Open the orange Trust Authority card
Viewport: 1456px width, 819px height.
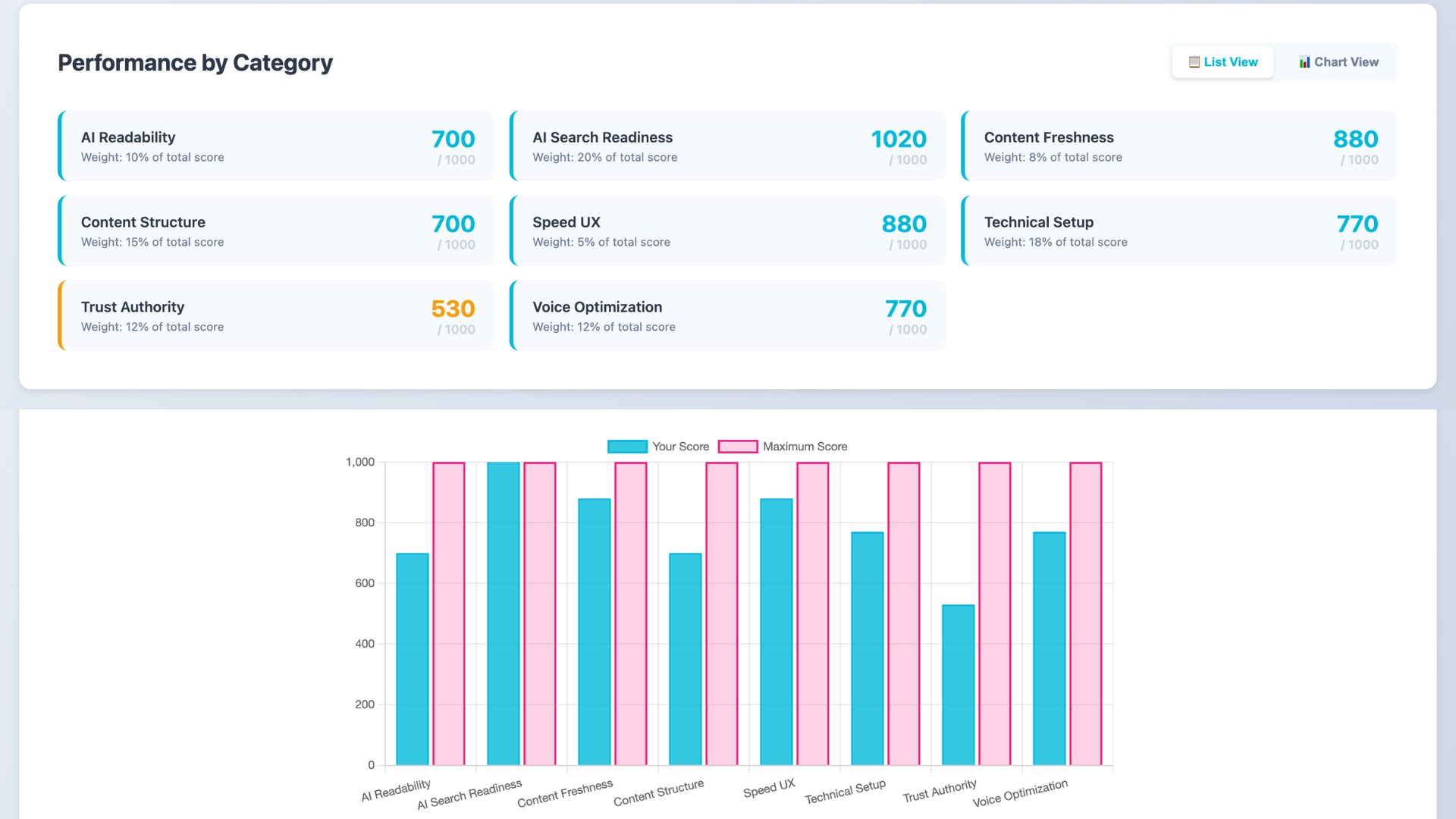pos(276,315)
